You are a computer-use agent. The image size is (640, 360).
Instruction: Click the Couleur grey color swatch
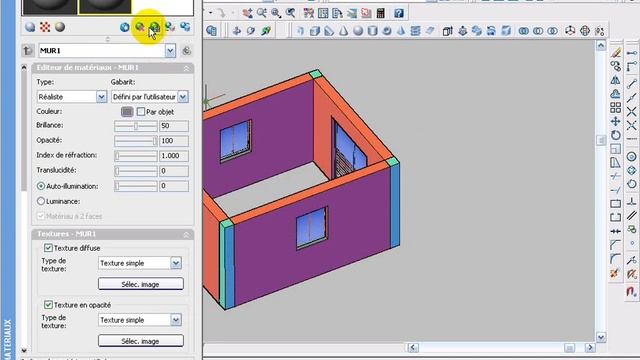[127, 111]
